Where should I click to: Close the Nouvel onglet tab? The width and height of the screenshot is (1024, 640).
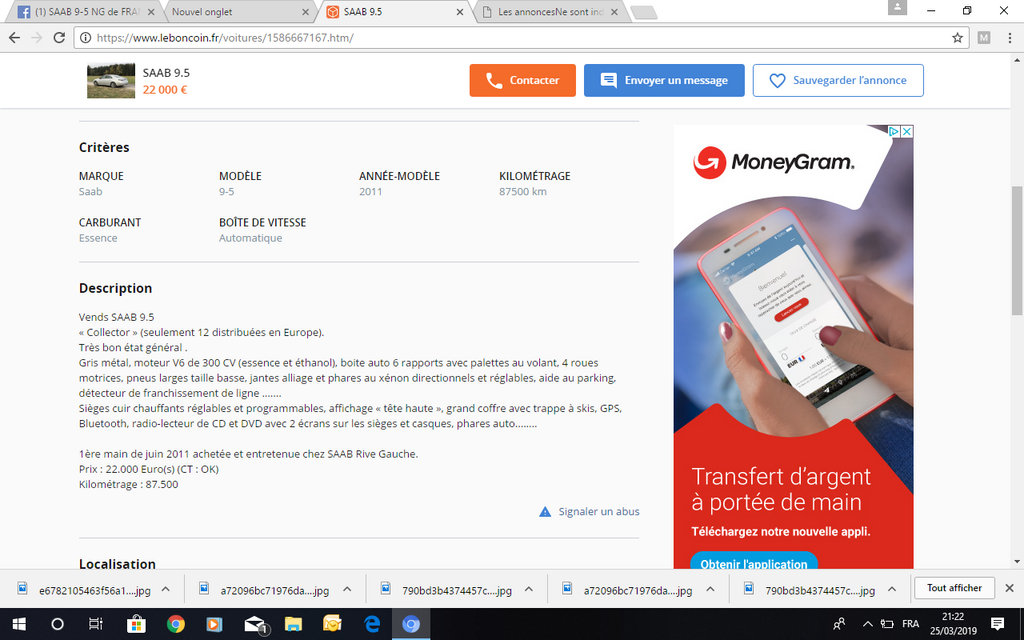click(306, 12)
